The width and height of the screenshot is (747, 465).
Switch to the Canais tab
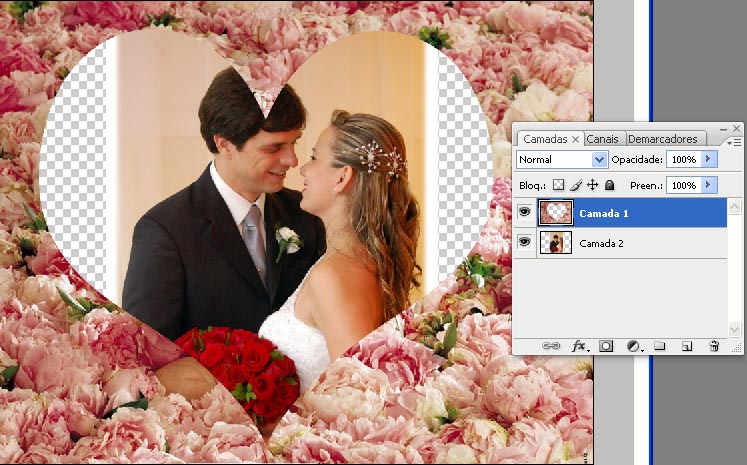[x=603, y=139]
